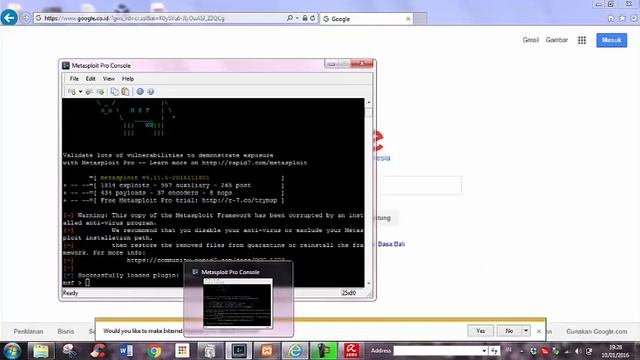Viewport: 640px width, 360px height.
Task: Open the File menu in Metasploit console
Action: [74, 79]
